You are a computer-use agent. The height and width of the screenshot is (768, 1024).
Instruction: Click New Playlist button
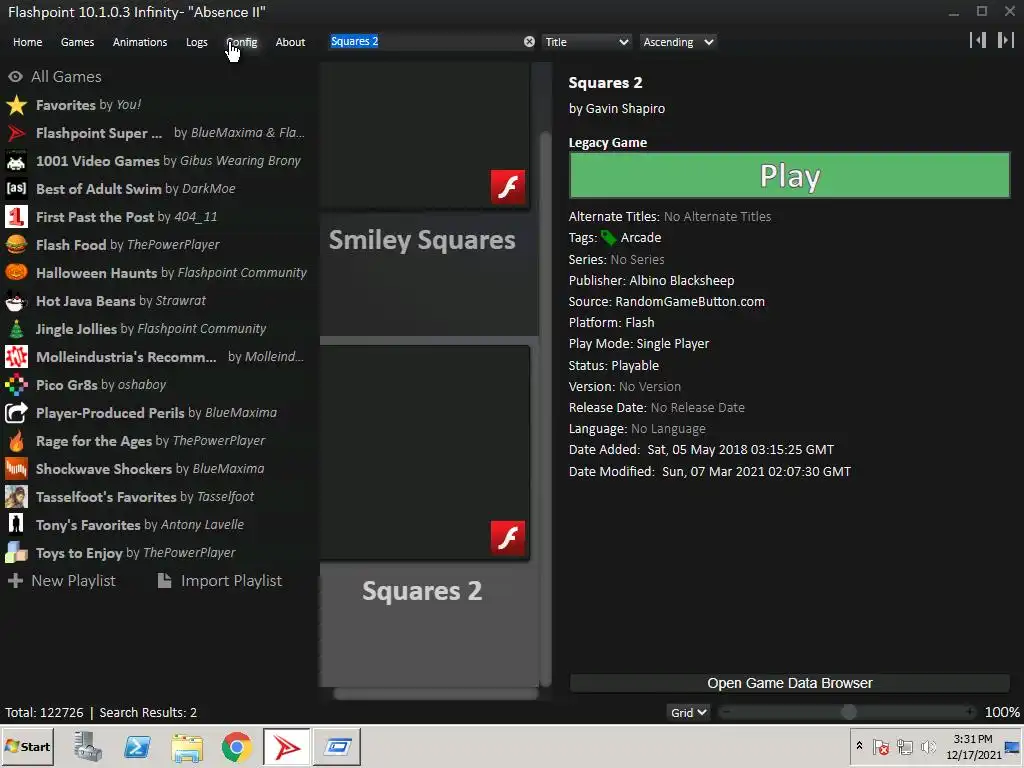pos(61,581)
